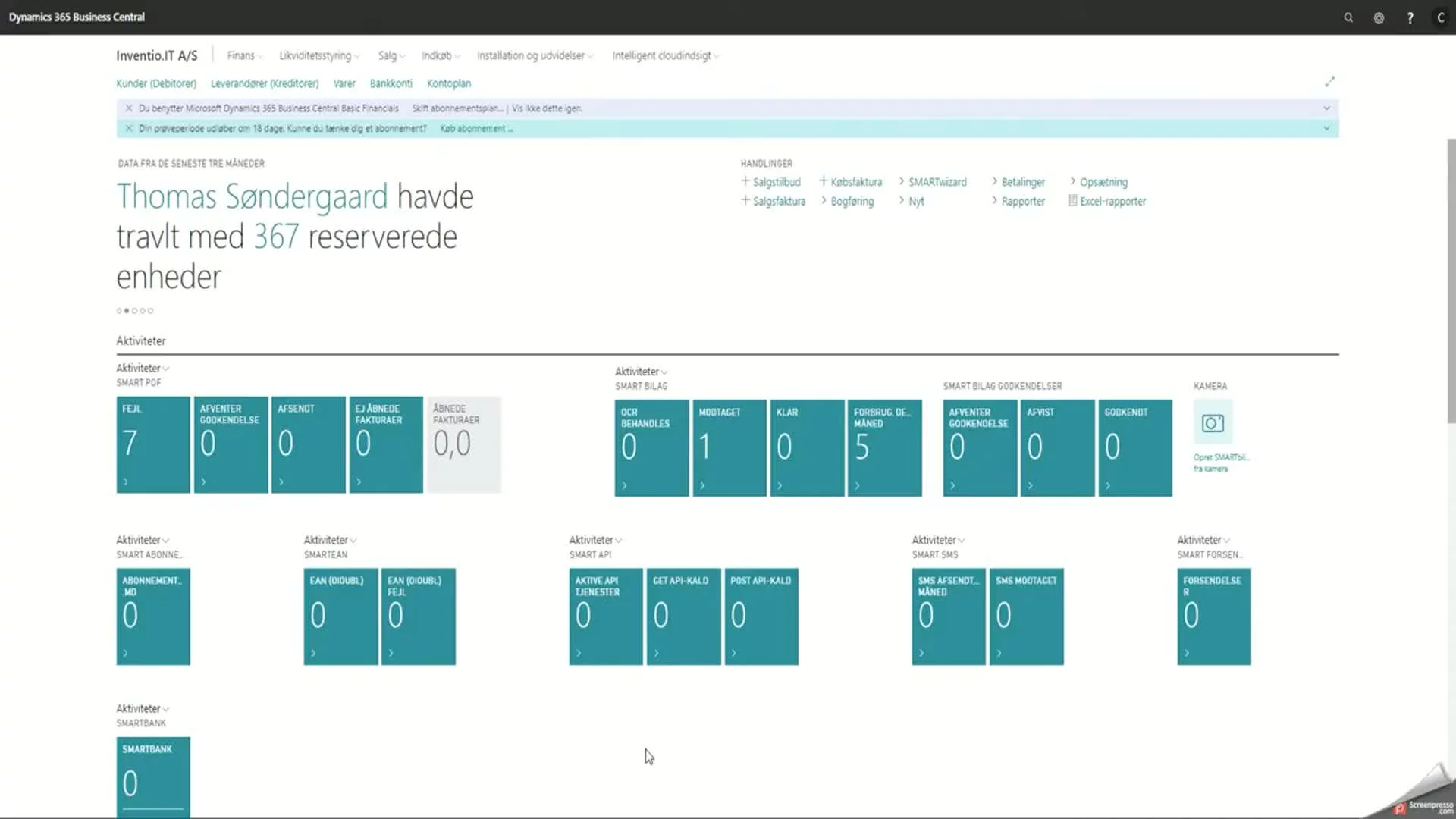Open the Finans menu
Image resolution: width=1456 pixels, height=819 pixels.
(x=244, y=55)
